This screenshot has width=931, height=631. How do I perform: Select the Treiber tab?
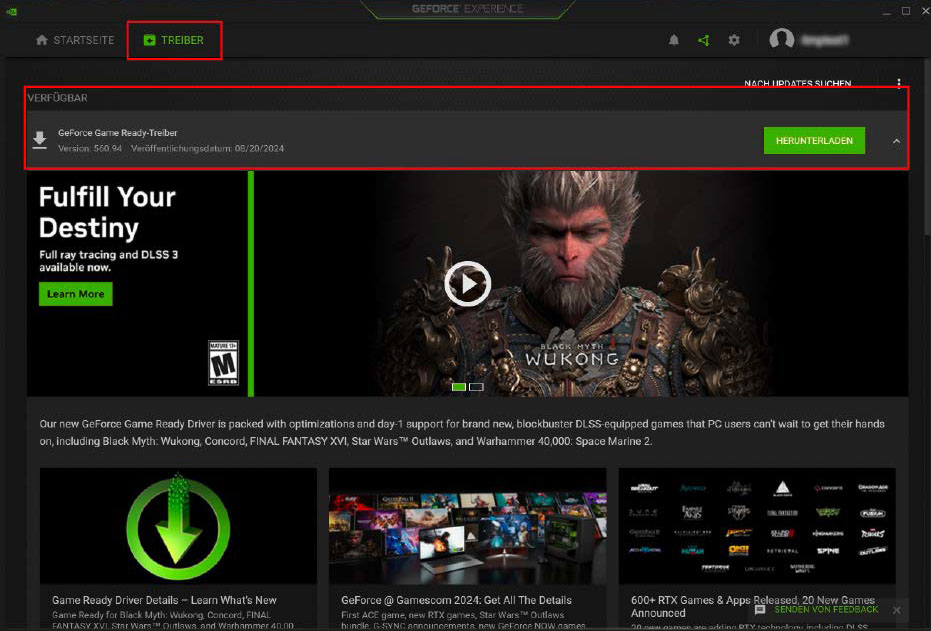(x=174, y=40)
